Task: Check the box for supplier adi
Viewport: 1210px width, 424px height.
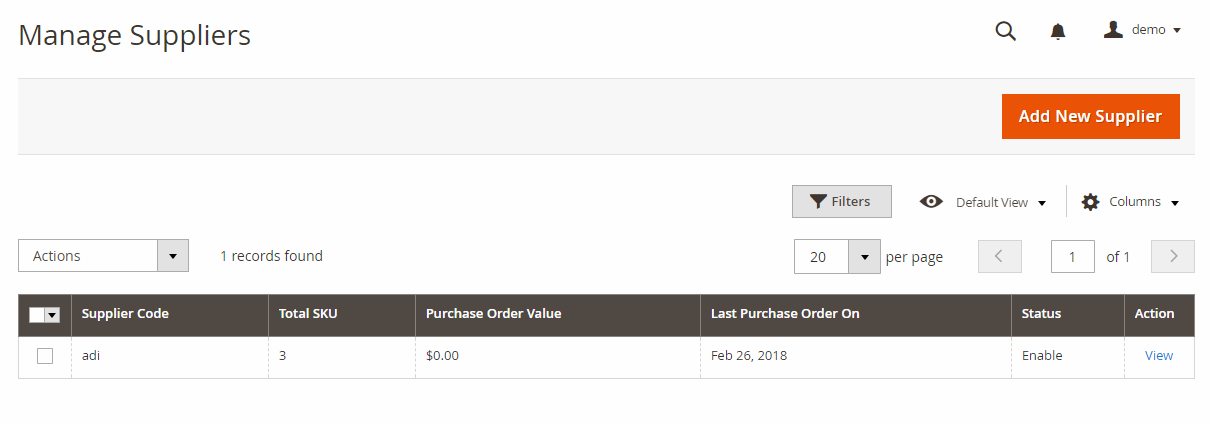Action: [x=45, y=356]
